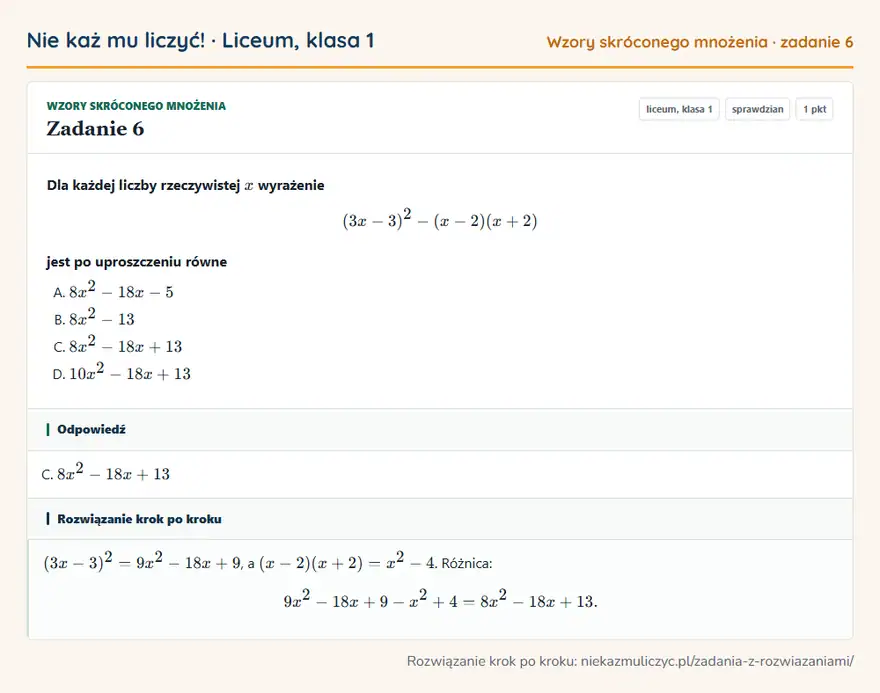880x693 pixels.
Task: Click the '1 pkt' tag
Action: point(814,109)
